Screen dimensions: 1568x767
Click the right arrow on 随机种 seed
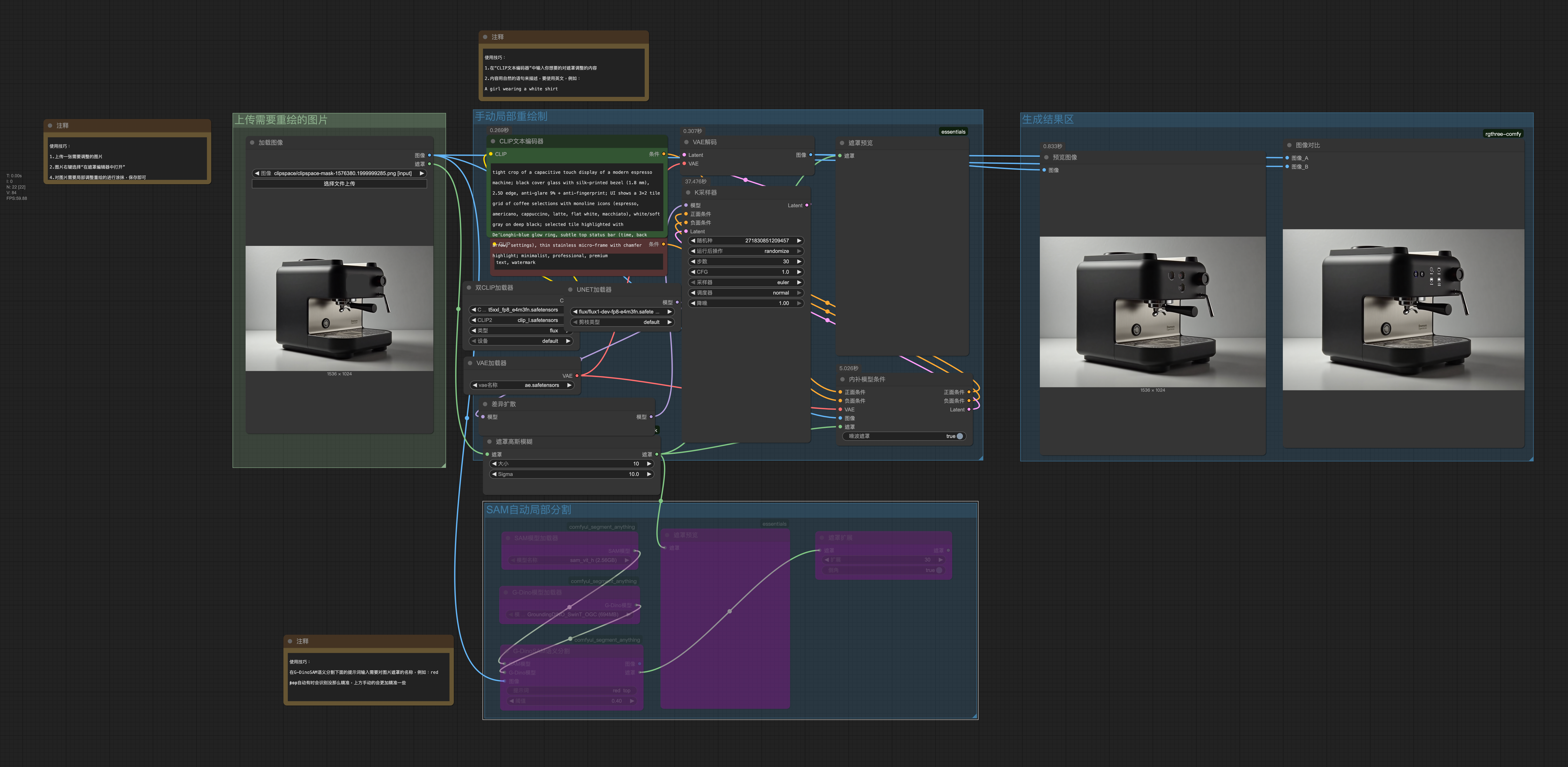click(x=799, y=241)
